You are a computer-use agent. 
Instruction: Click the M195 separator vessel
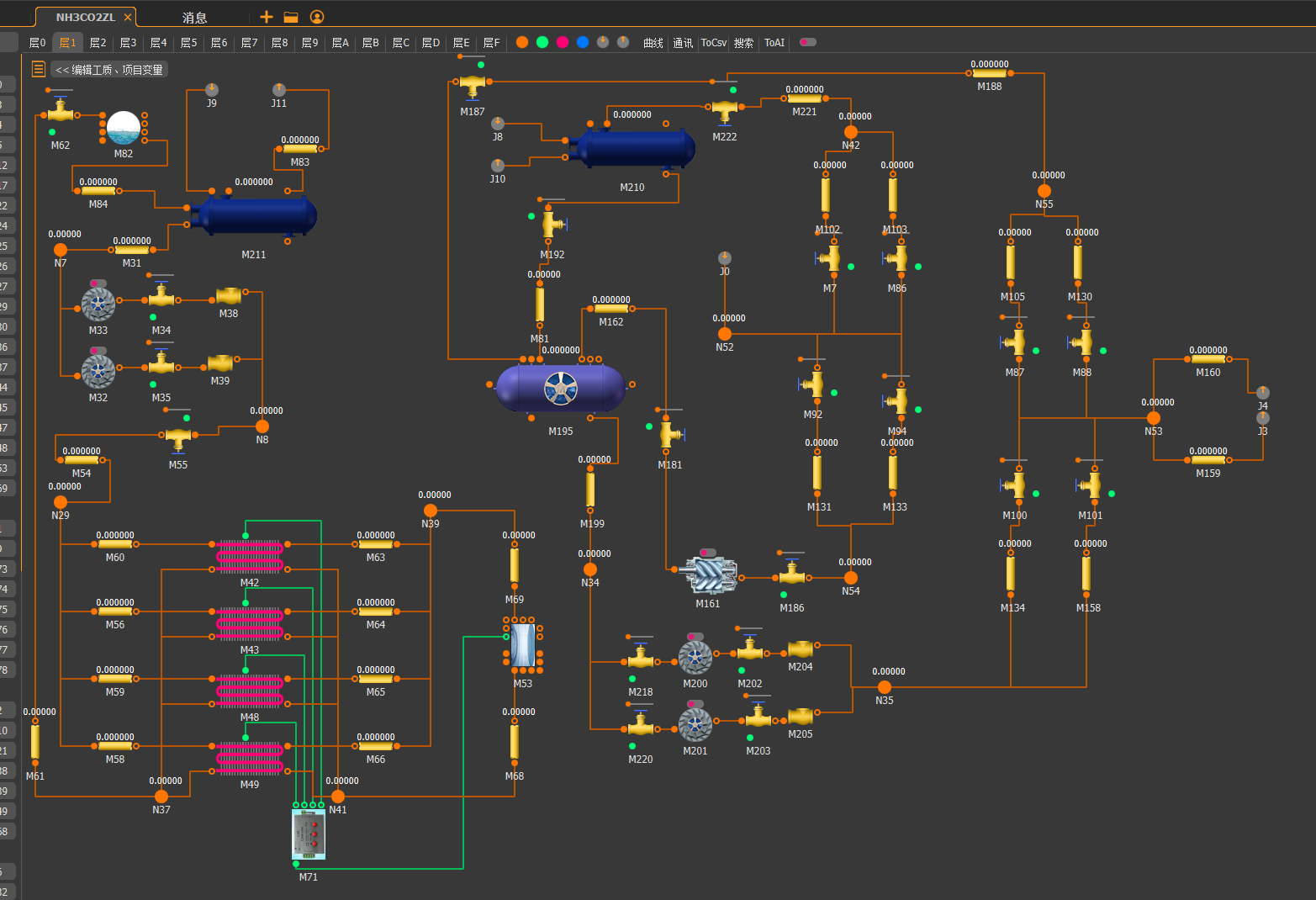pyautogui.click(x=561, y=389)
